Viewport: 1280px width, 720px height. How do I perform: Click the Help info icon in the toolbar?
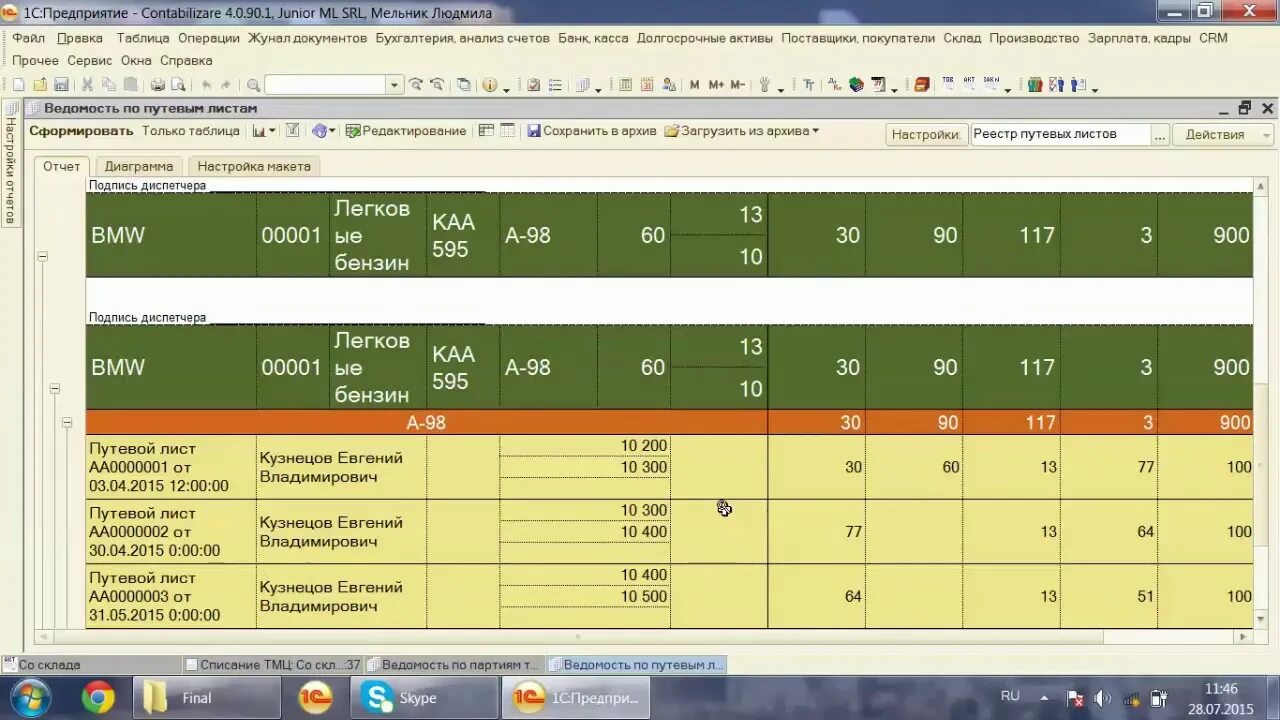click(489, 85)
